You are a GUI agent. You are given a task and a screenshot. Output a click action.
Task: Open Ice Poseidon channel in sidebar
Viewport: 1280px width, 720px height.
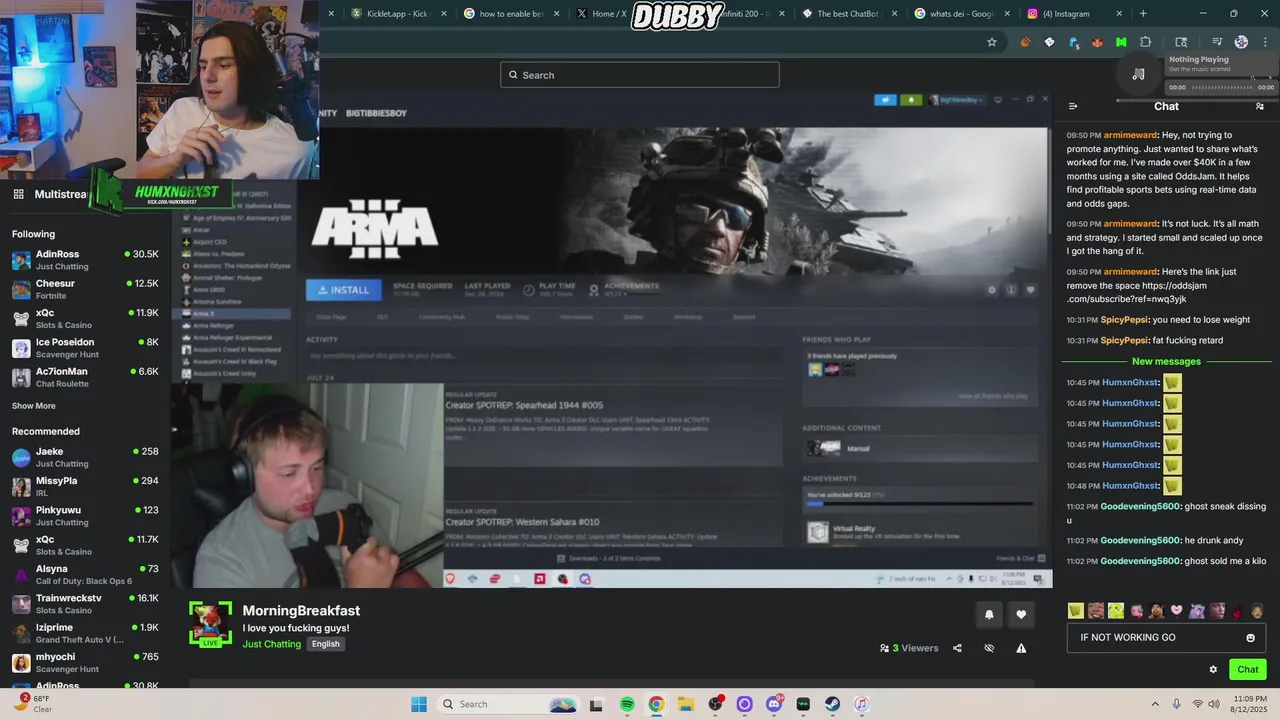click(x=85, y=348)
